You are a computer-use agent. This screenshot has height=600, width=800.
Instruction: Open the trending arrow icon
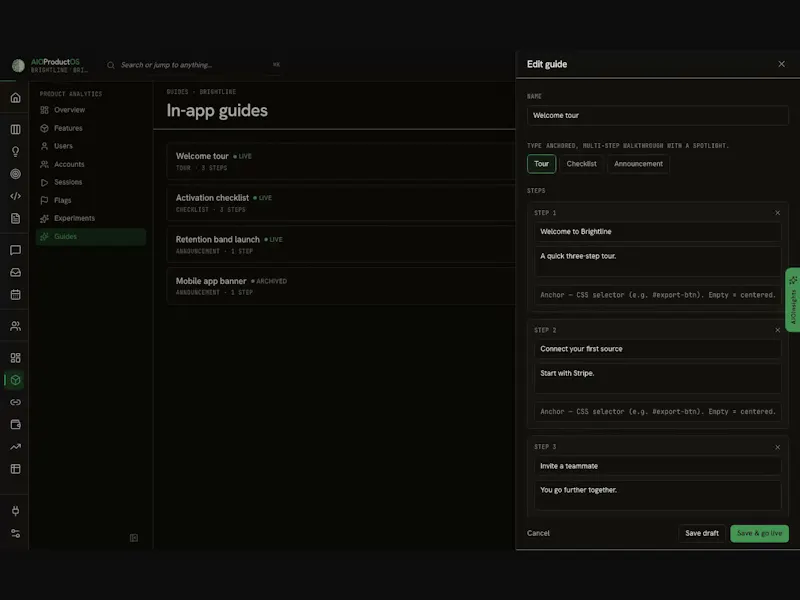click(15, 446)
